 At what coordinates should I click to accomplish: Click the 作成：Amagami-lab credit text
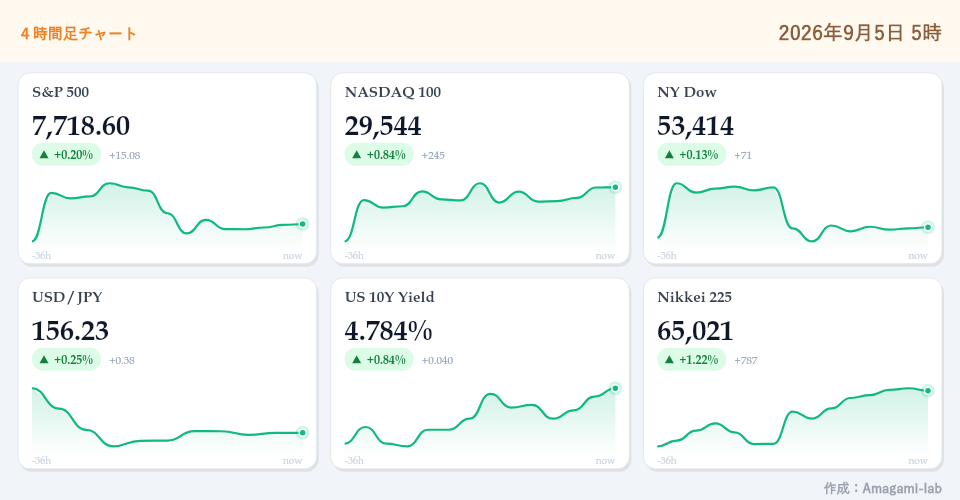882,488
